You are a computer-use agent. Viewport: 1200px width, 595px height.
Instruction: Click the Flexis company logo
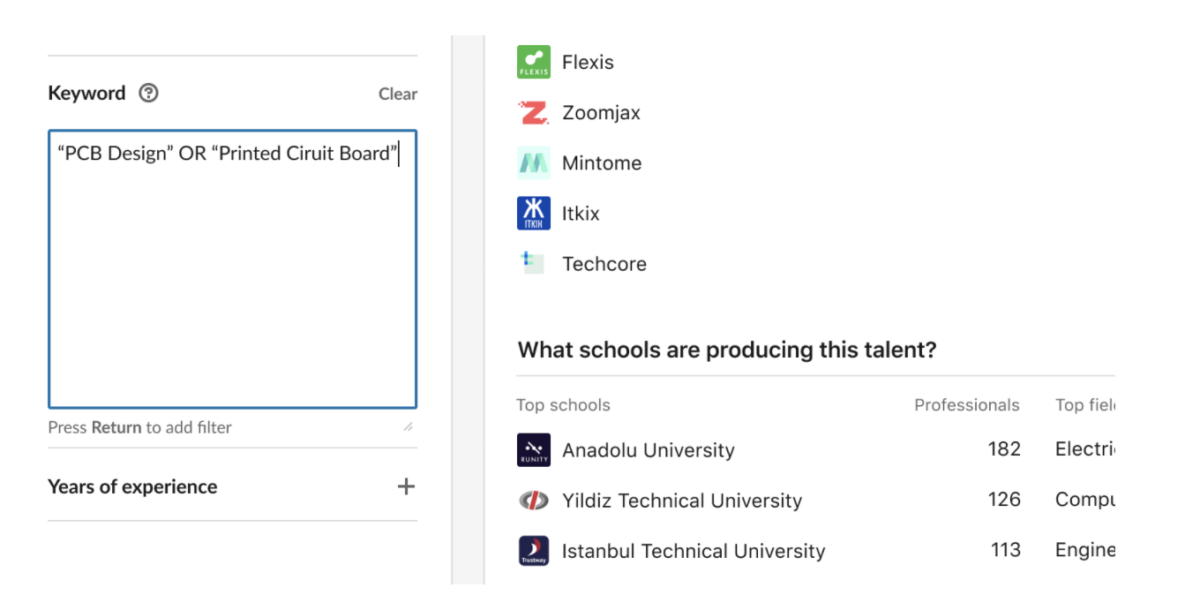(532, 61)
